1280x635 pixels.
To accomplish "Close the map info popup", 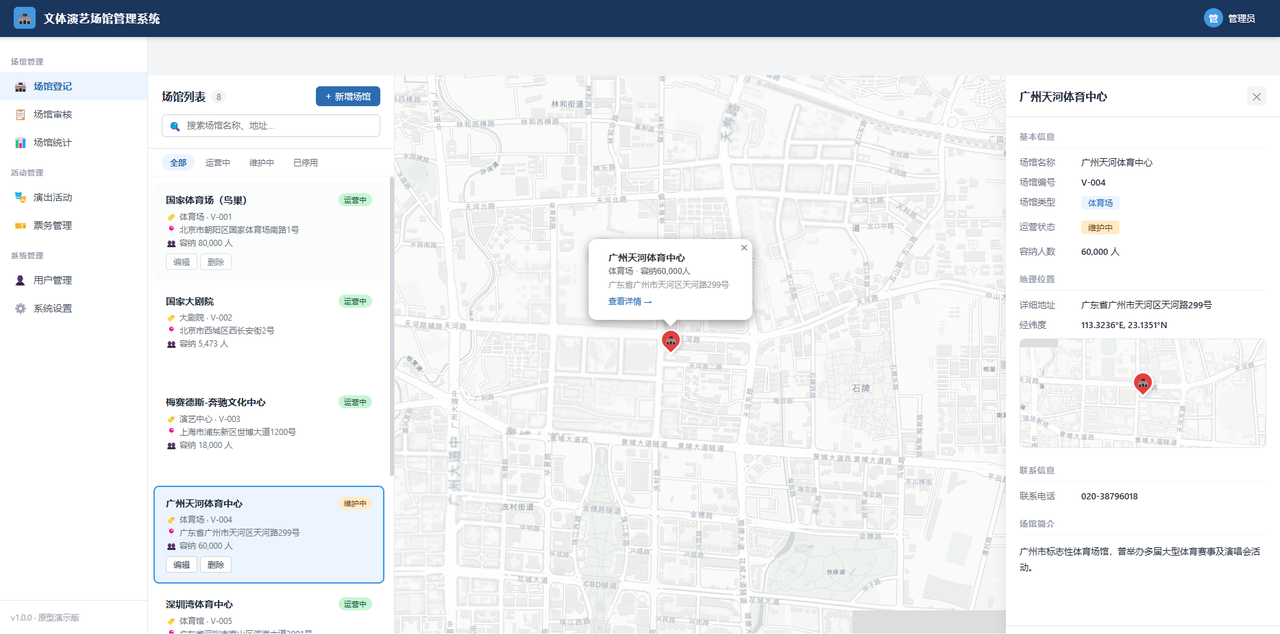I will pos(744,247).
